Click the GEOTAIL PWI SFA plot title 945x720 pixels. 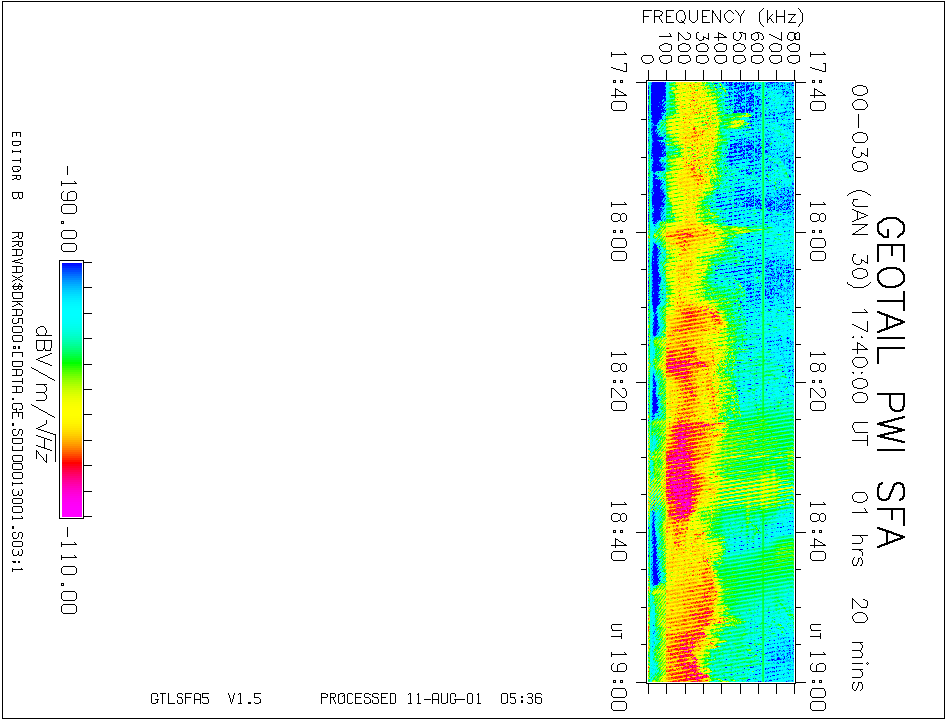[890, 382]
